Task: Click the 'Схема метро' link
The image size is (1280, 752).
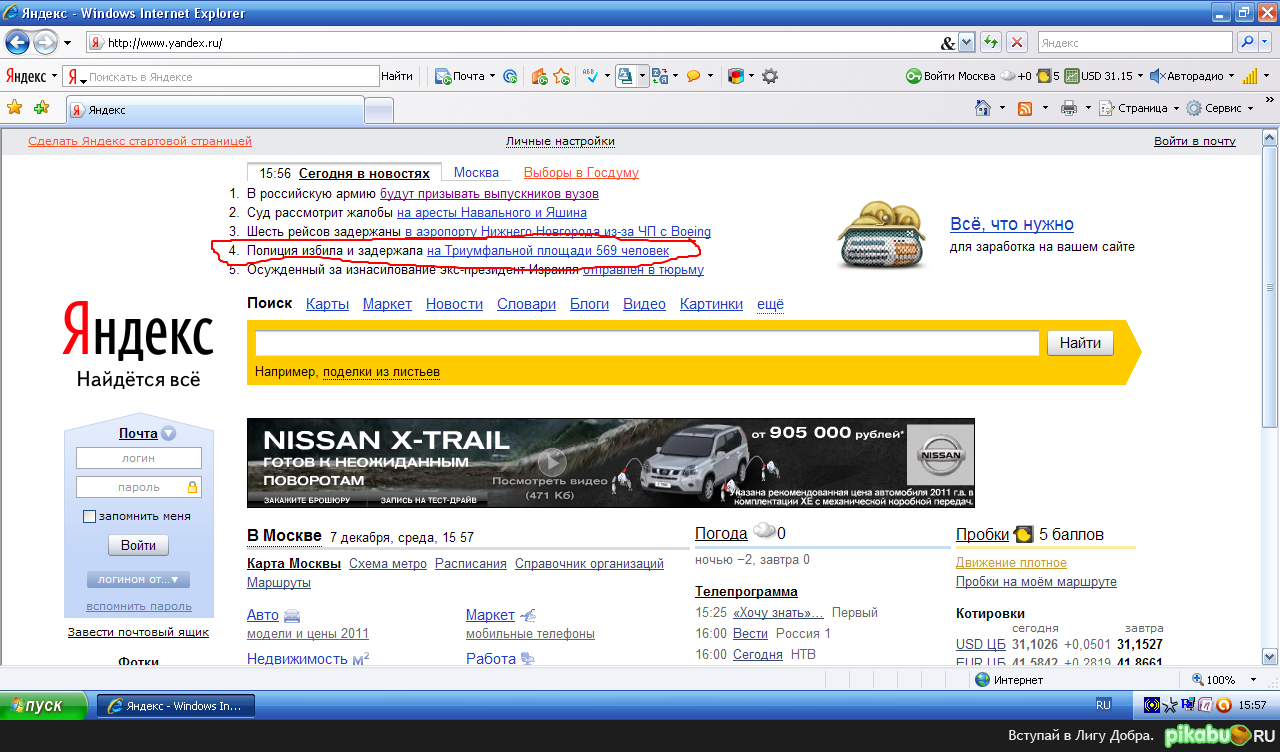Action: click(x=388, y=563)
